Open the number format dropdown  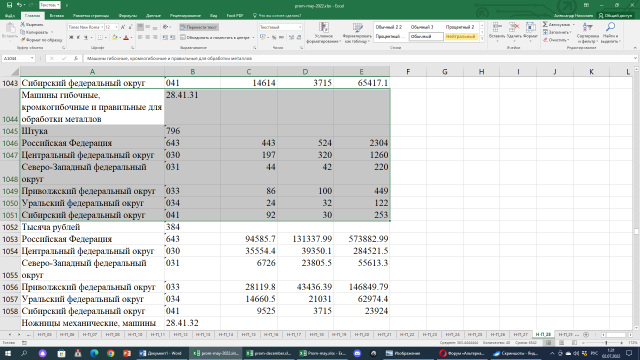pos(300,27)
